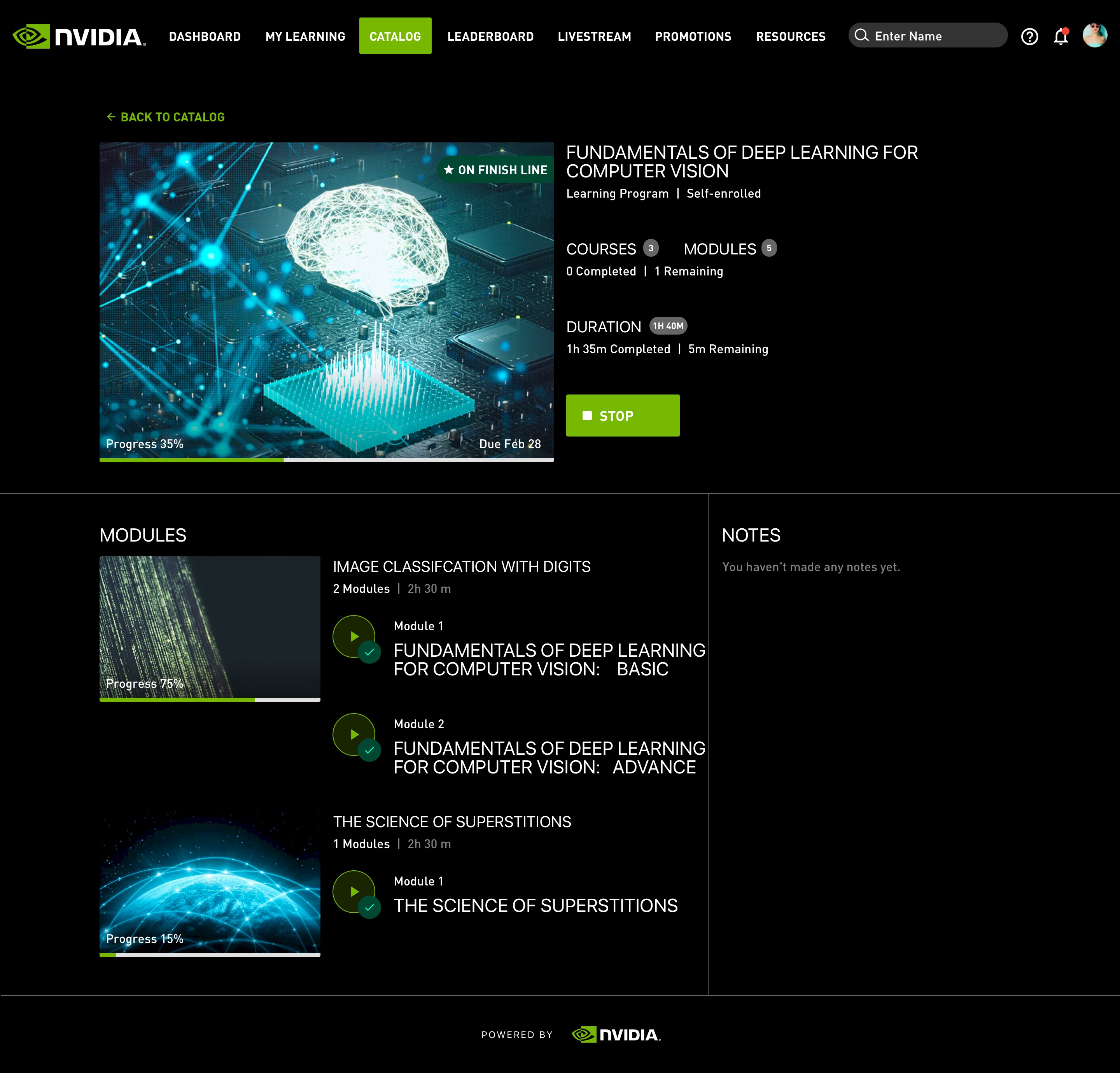Open Image Classifcation with Digits course title

[462, 566]
